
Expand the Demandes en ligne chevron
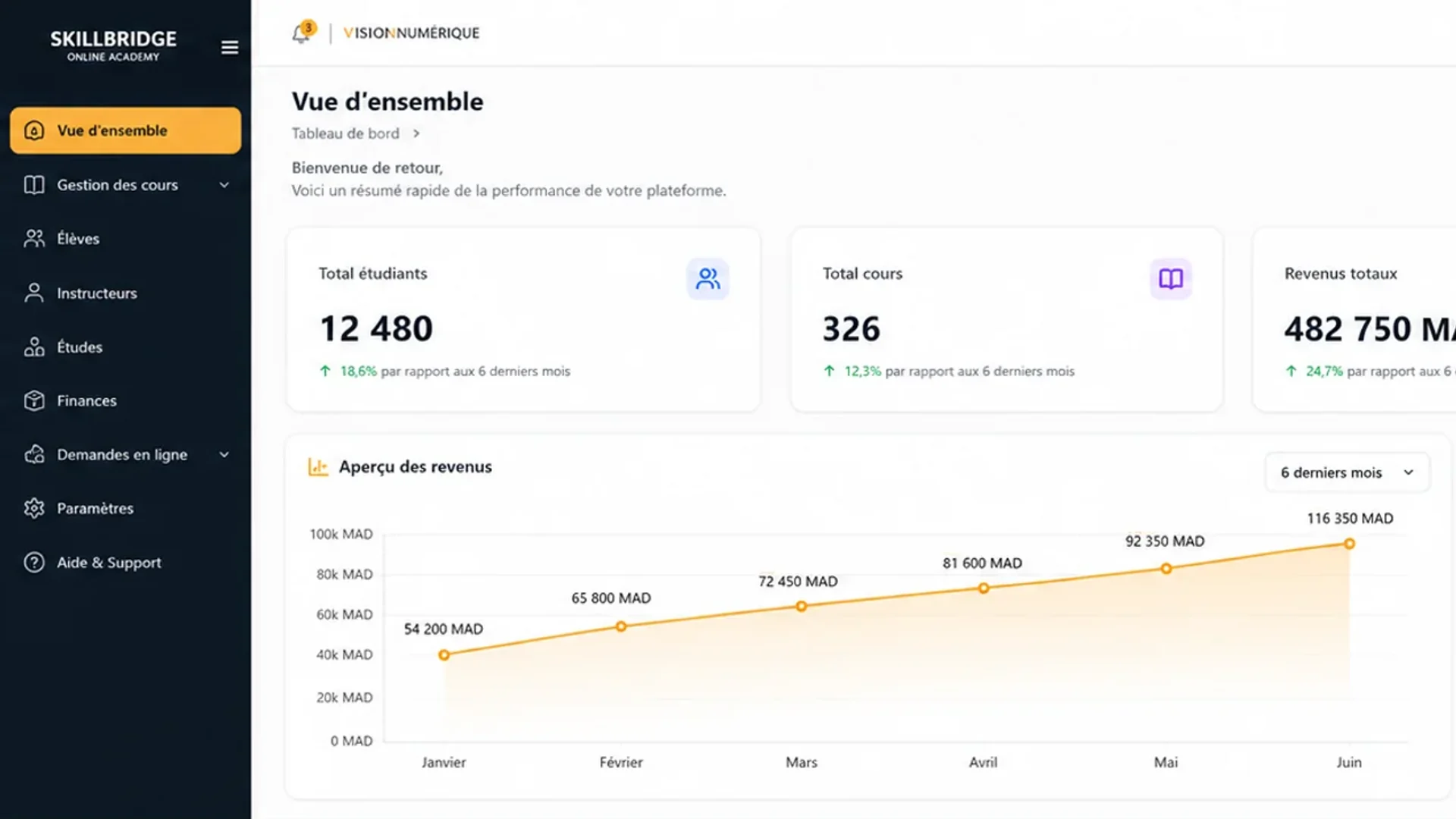(224, 455)
